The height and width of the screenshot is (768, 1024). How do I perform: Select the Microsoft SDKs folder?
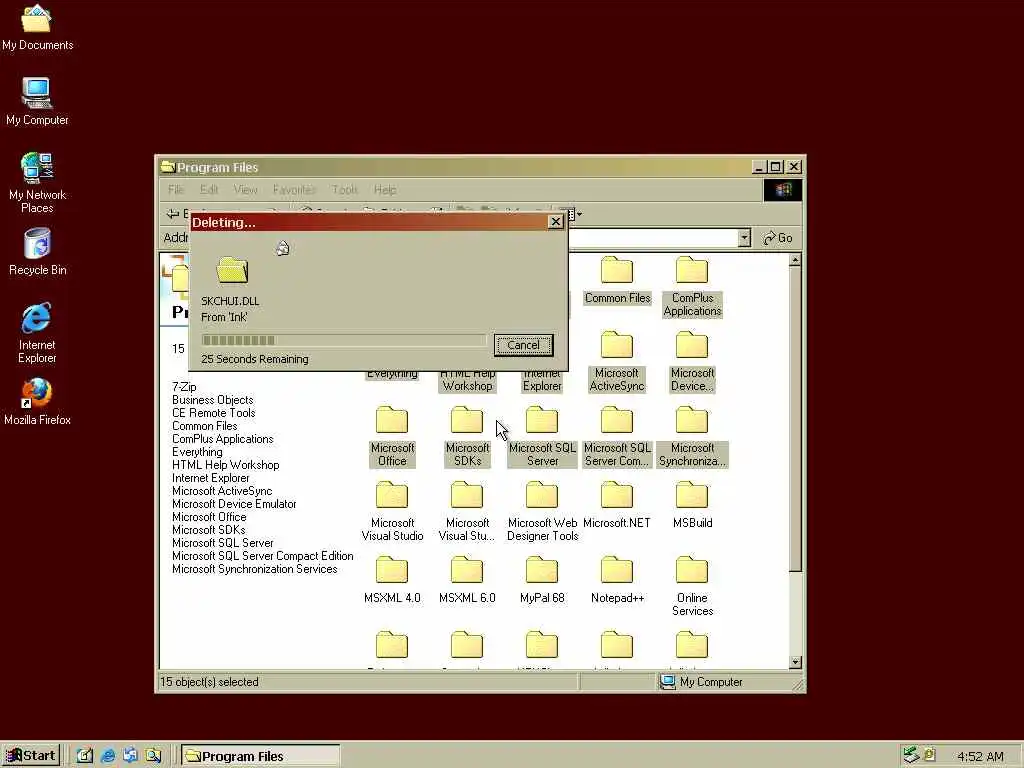point(467,436)
